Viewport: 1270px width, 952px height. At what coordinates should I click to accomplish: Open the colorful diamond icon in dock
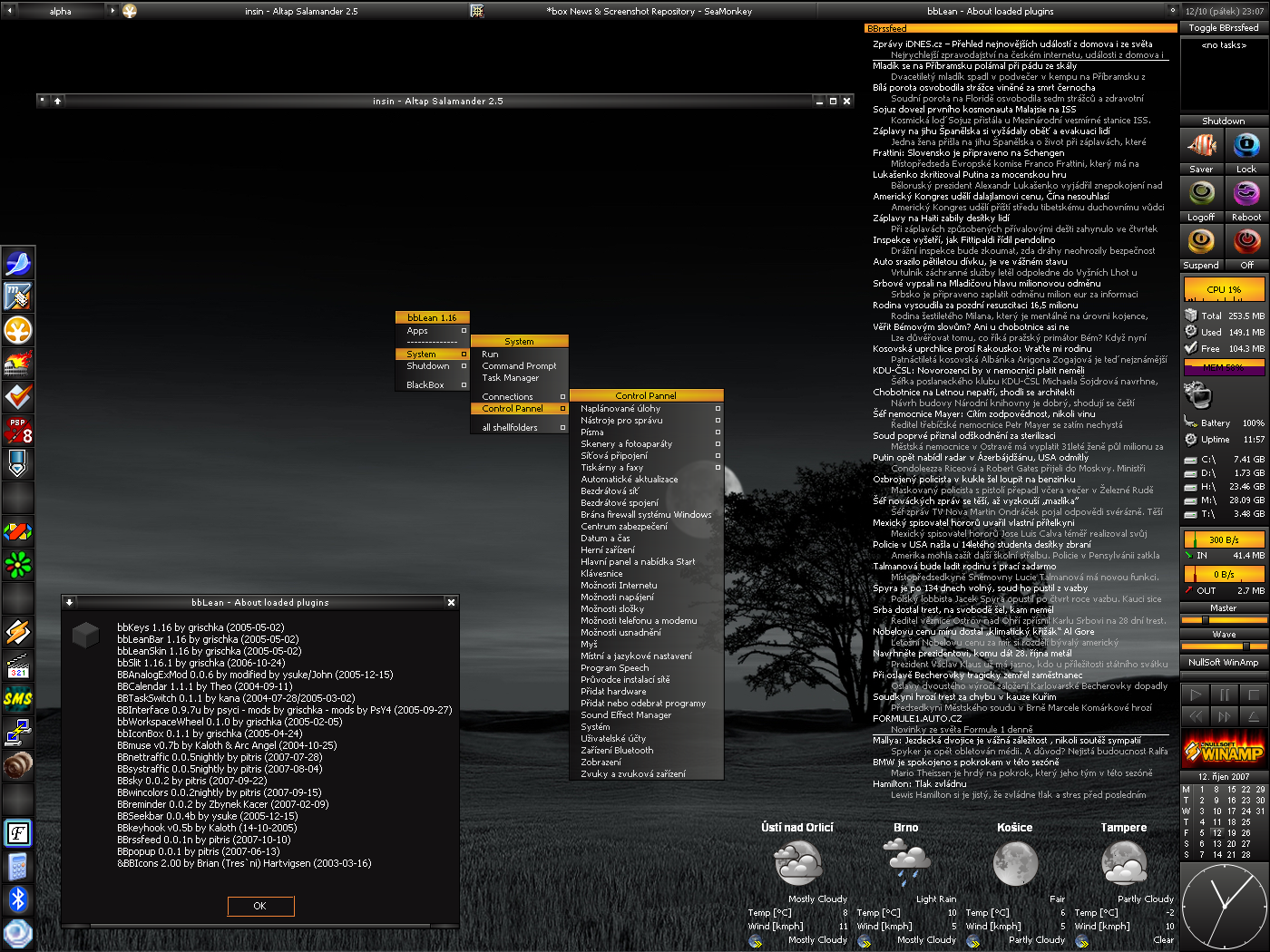coord(18,531)
